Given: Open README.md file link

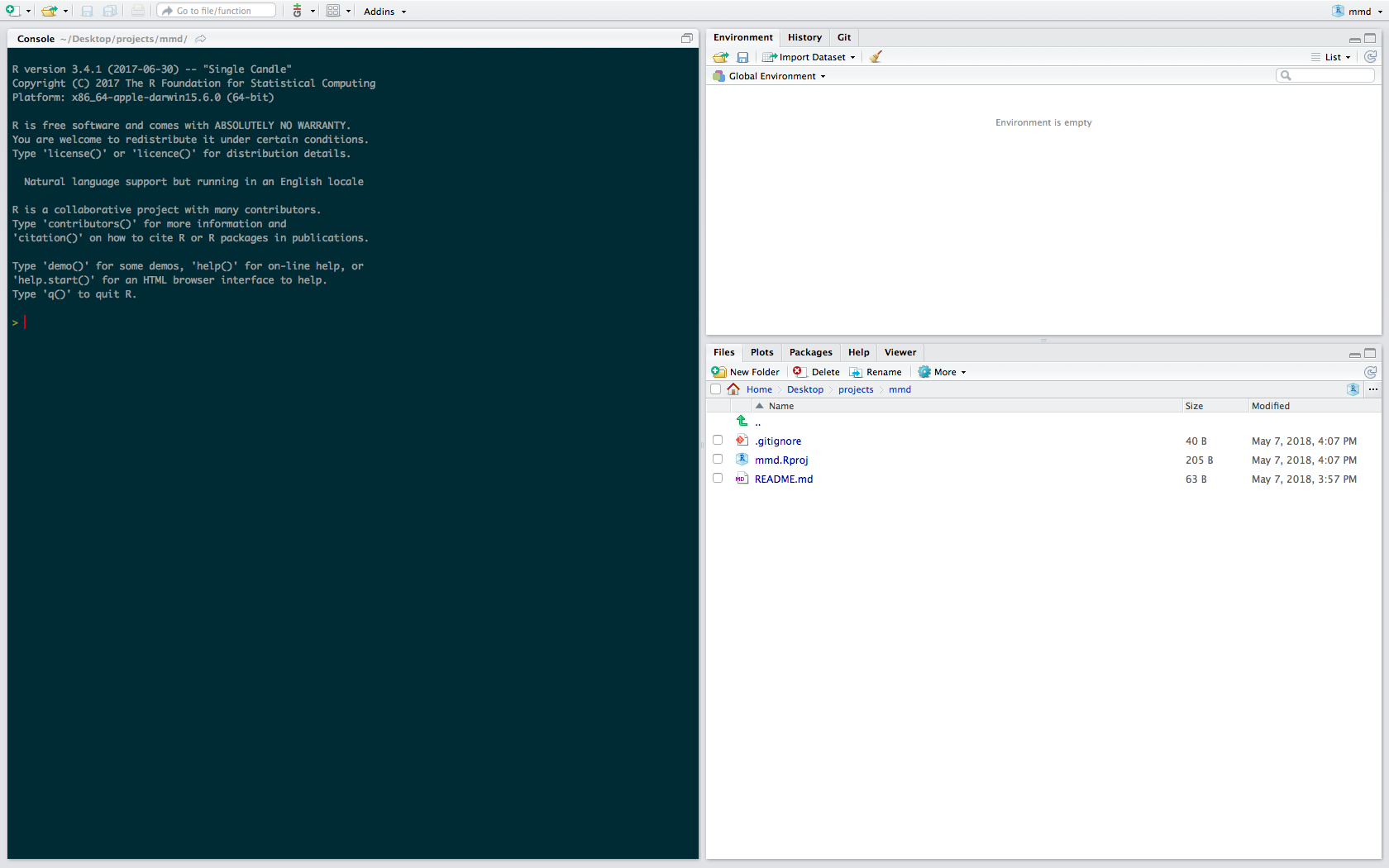Looking at the screenshot, I should 783,479.
